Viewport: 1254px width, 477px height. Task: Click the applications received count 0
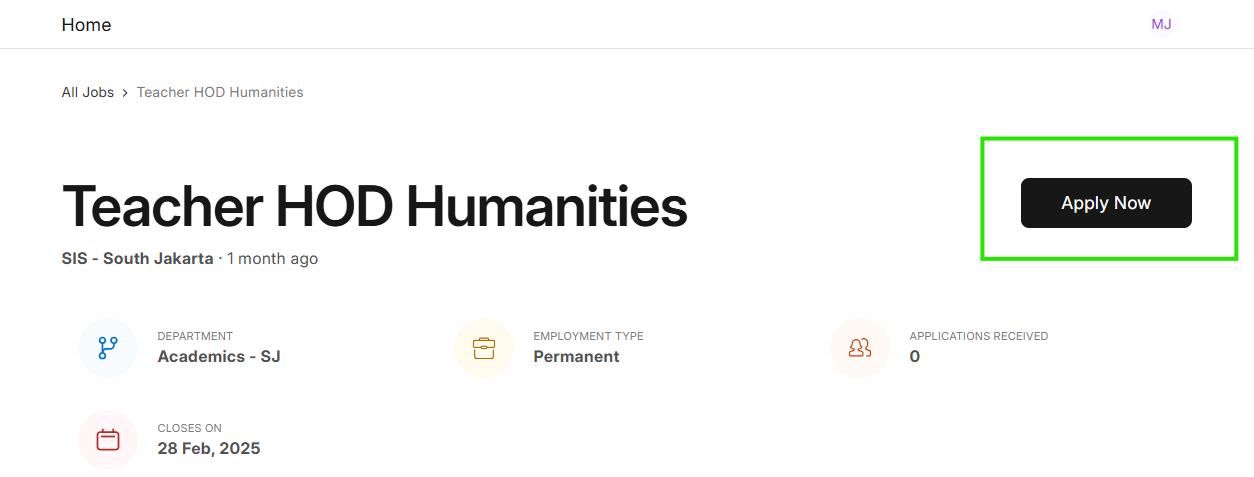click(914, 356)
